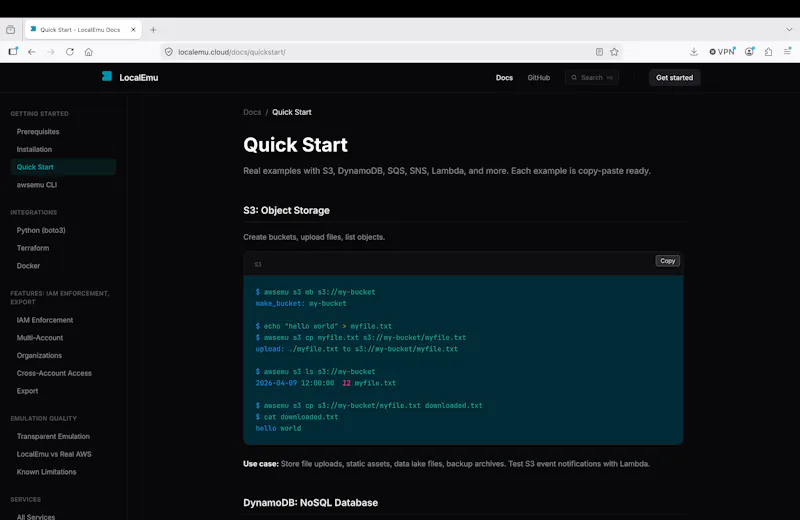The width and height of the screenshot is (800, 520).
Task: Open Docker integration page
Action: (x=28, y=266)
